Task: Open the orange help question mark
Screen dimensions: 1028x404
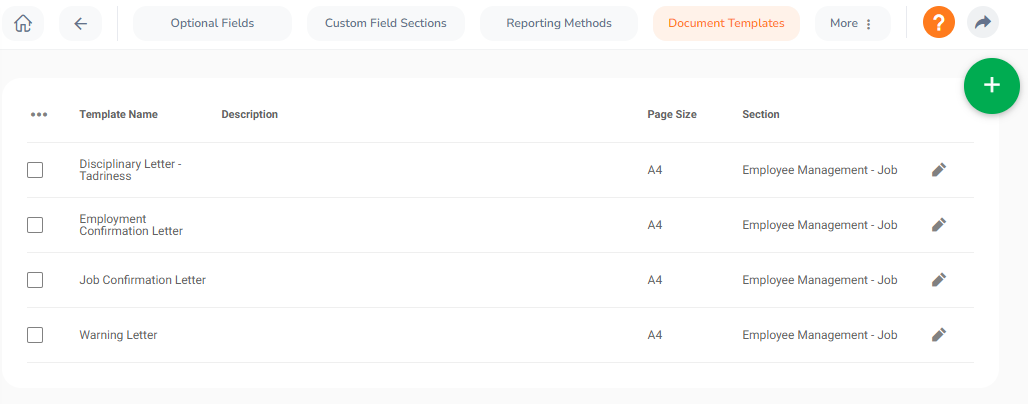Action: pos(939,23)
